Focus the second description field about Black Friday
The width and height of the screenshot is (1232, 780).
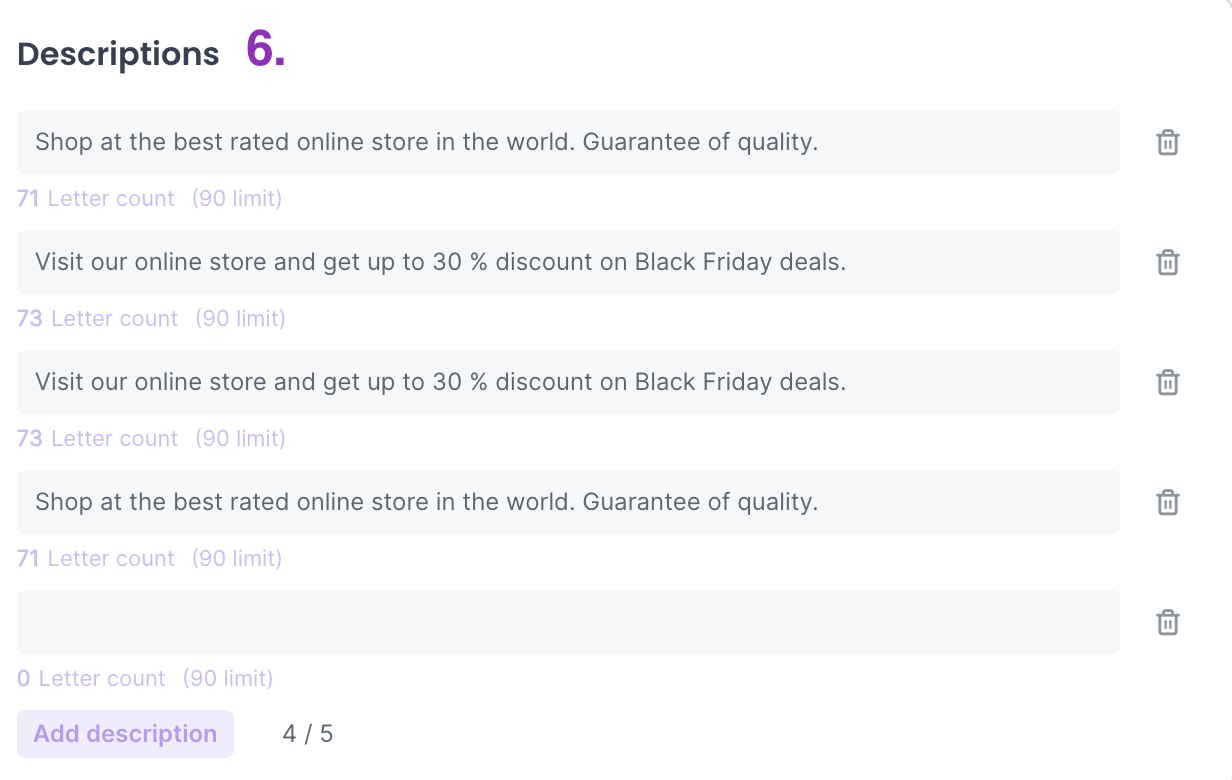click(568, 262)
